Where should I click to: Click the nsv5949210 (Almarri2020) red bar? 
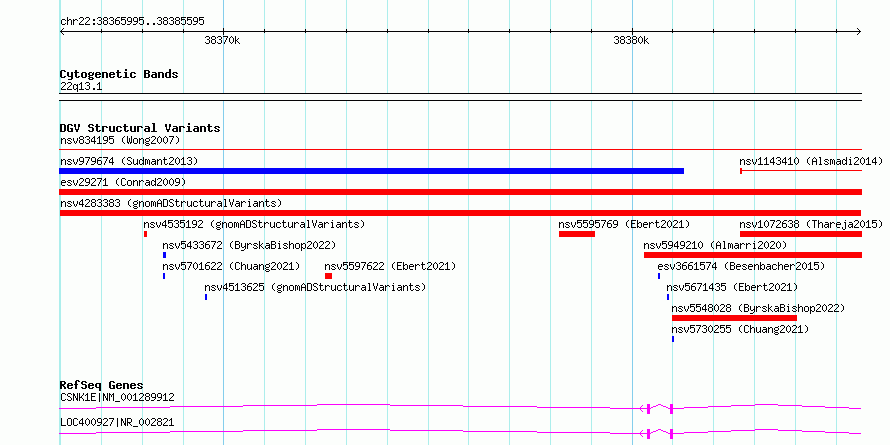753,255
